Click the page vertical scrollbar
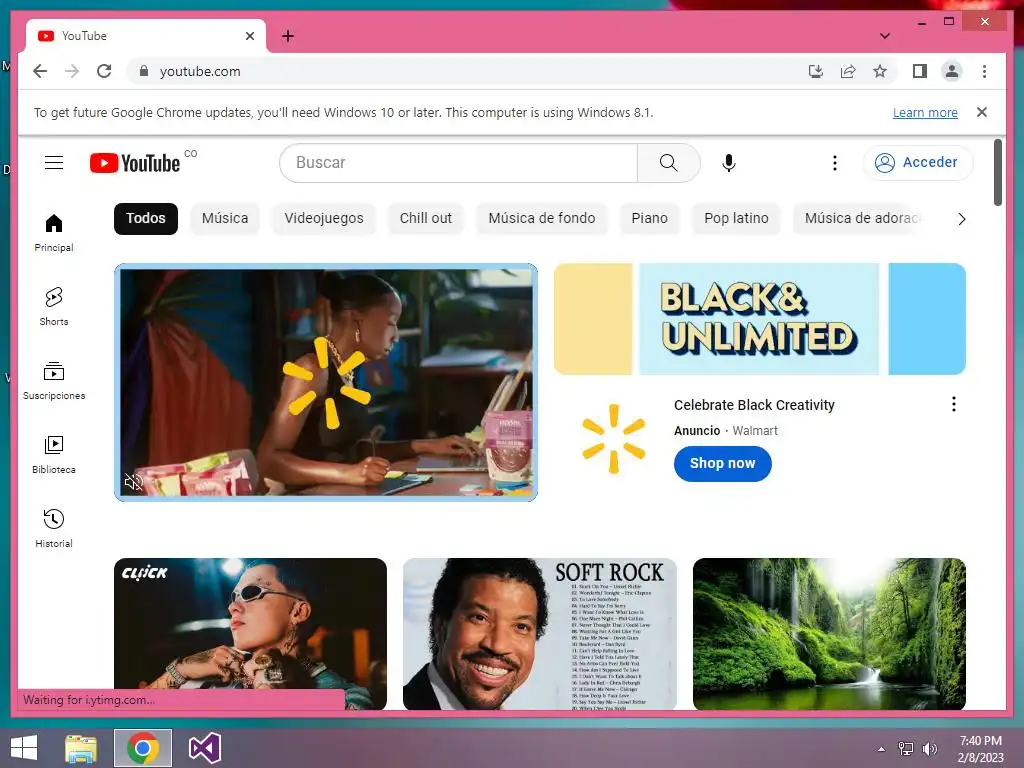The width and height of the screenshot is (1024, 768). tap(997, 173)
